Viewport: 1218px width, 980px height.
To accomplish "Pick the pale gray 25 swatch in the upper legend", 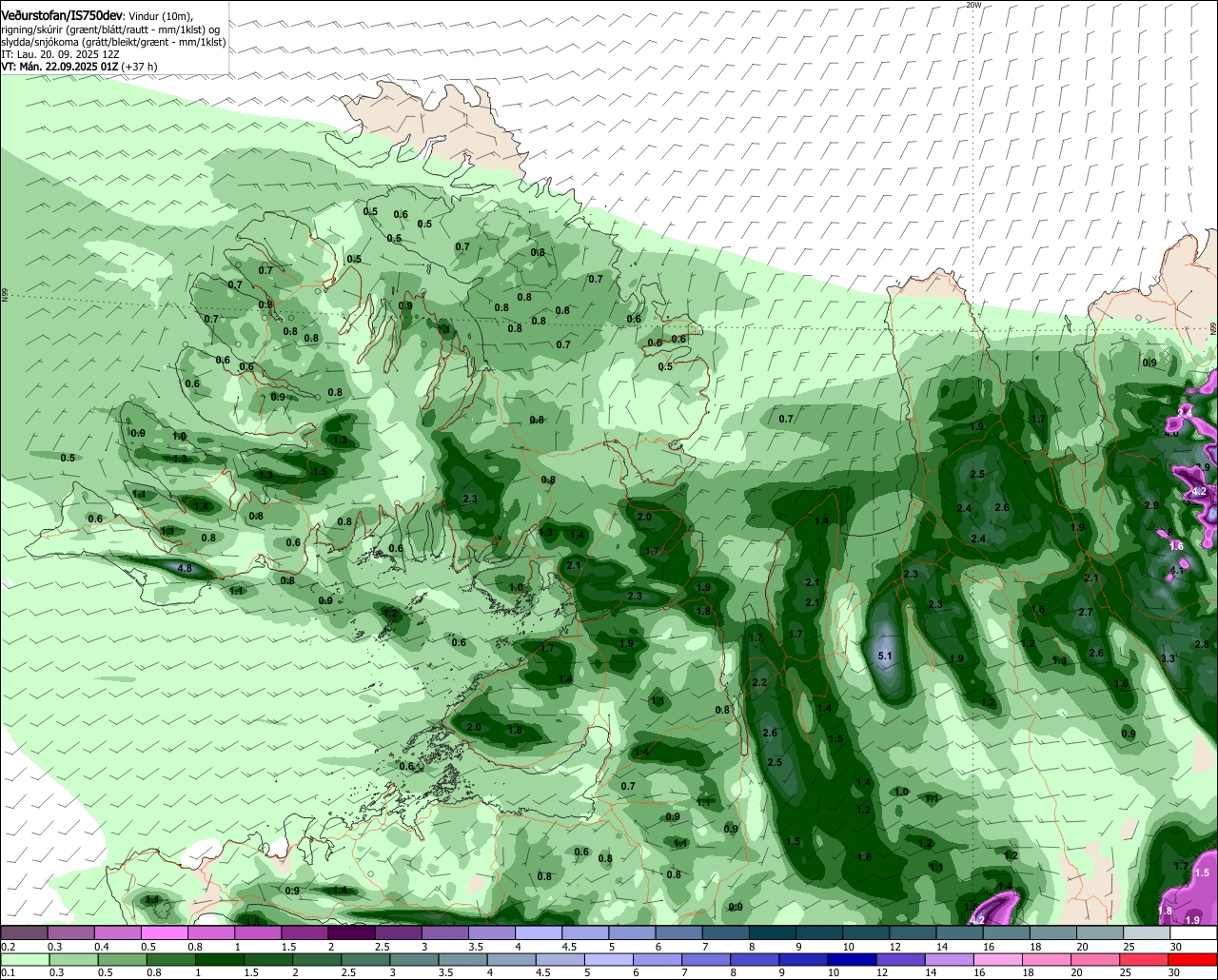I will [x=1148, y=932].
